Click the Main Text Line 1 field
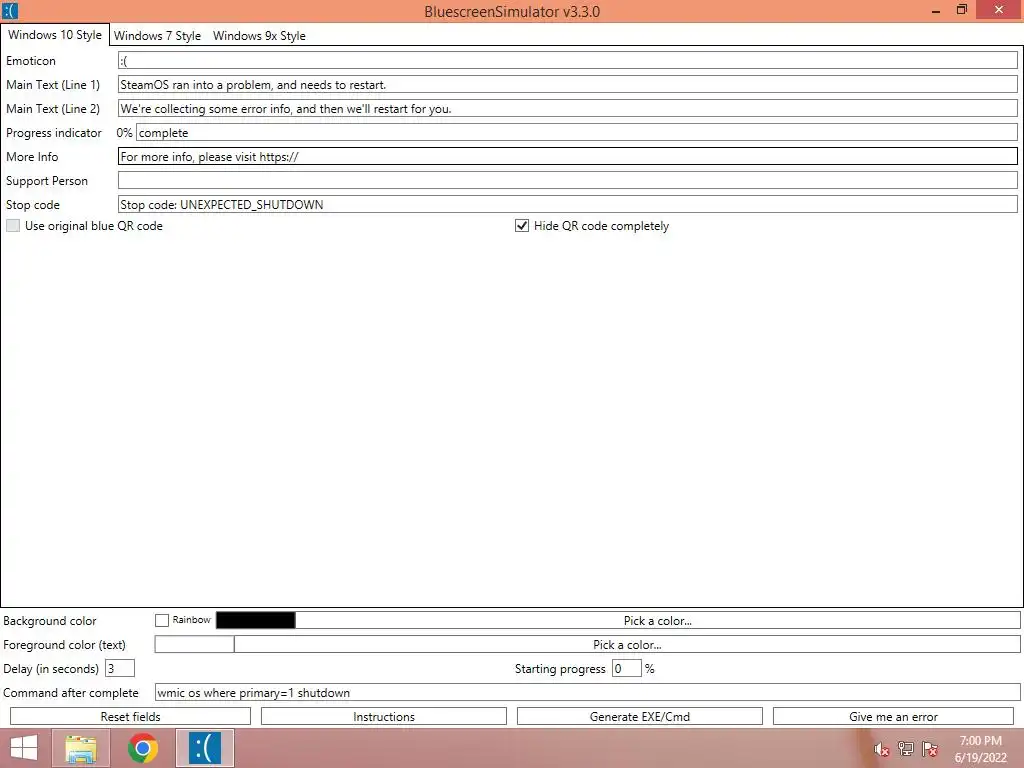This screenshot has height=768, width=1024. coord(568,85)
